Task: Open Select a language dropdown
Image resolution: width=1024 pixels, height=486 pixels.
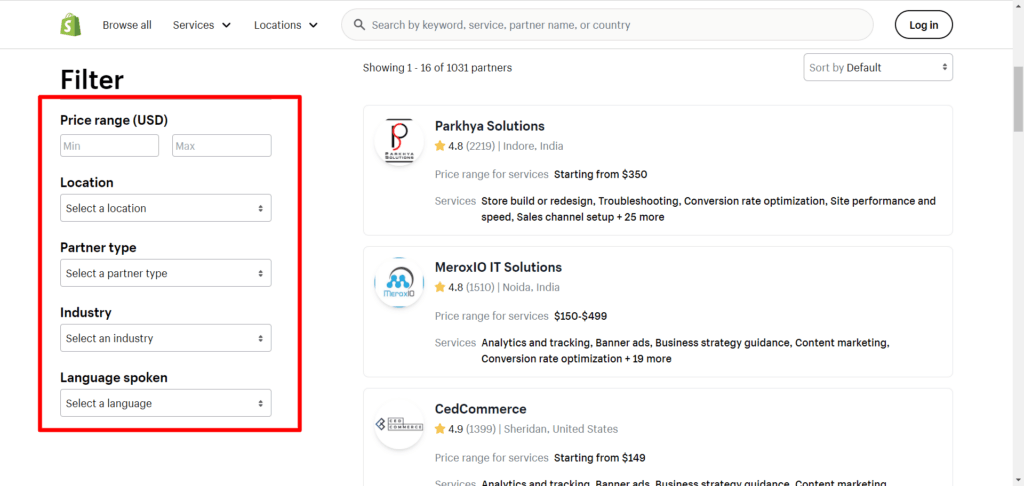Action: pos(166,404)
